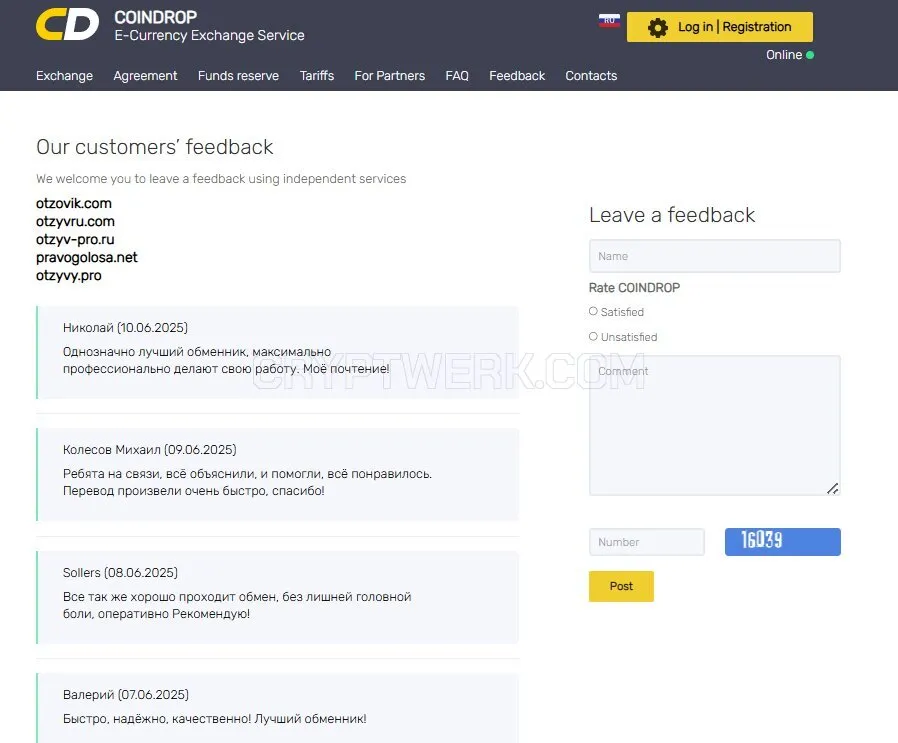
Task: Click the 'Rate COINDROP' label
Action: tap(635, 288)
